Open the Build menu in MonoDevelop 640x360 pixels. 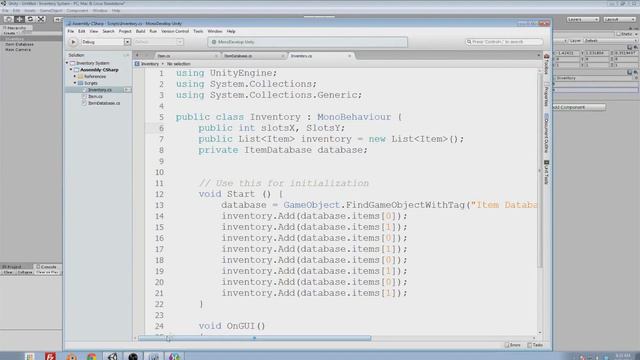pos(140,31)
